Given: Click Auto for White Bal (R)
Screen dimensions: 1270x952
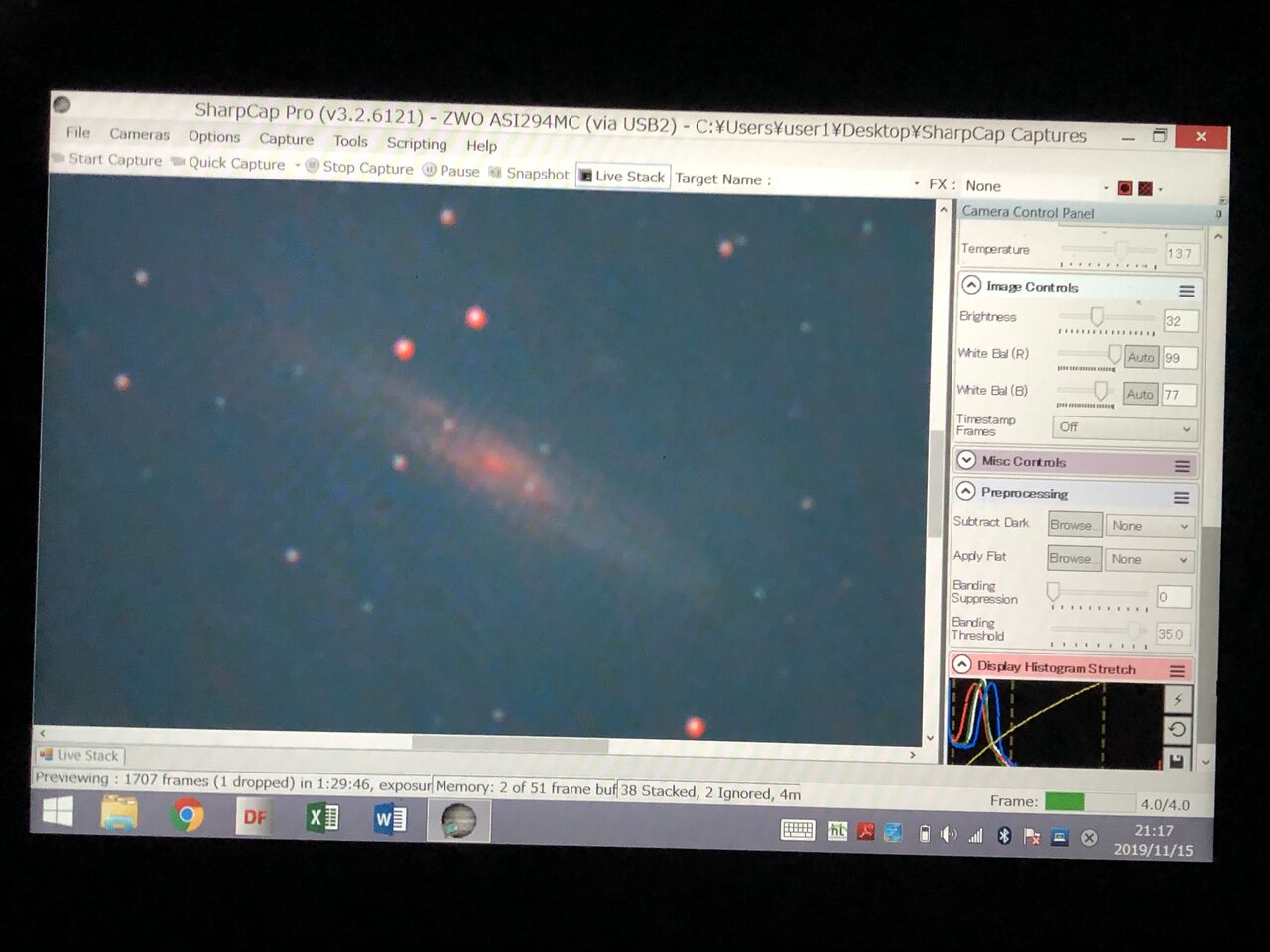Looking at the screenshot, I should point(1141,357).
